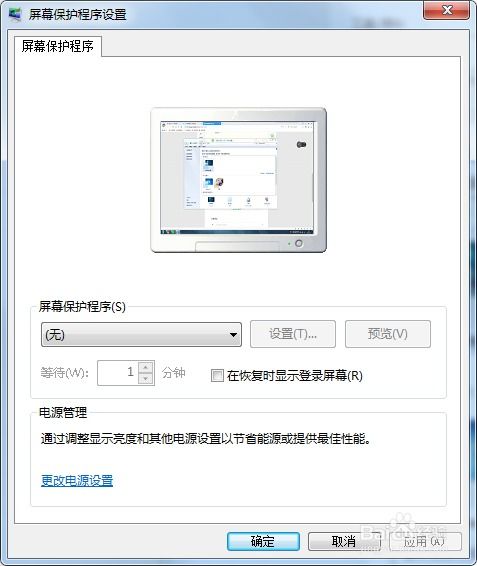Increase wait minutes with the up arrow
Image resolution: width=477 pixels, height=566 pixels.
click(x=146, y=367)
